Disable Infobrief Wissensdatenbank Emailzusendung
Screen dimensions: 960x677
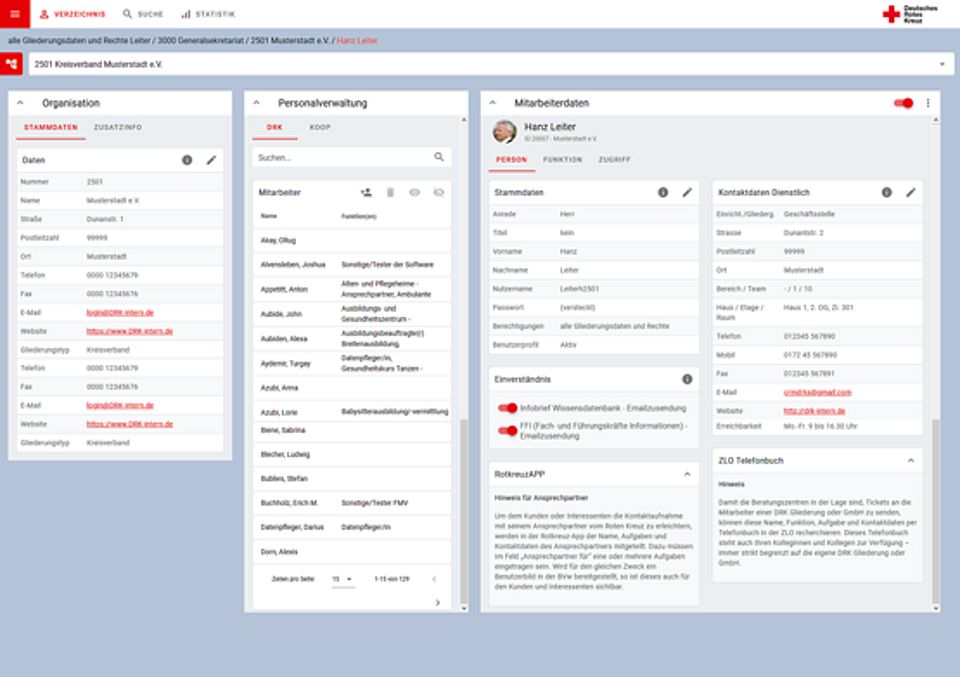click(x=508, y=408)
